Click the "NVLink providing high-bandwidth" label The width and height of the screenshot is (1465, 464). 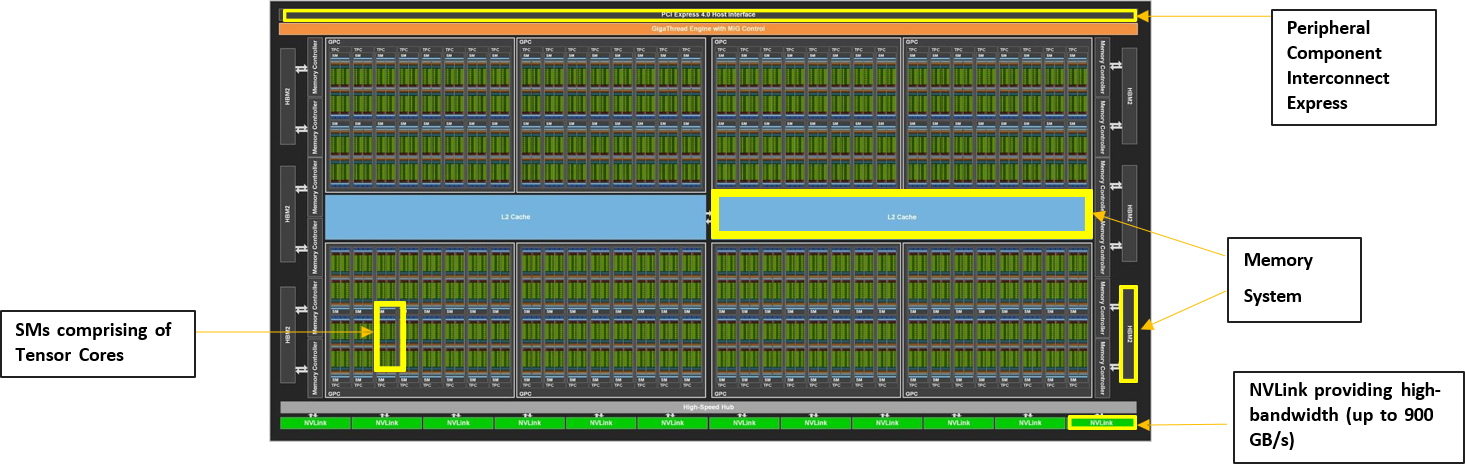1350,416
